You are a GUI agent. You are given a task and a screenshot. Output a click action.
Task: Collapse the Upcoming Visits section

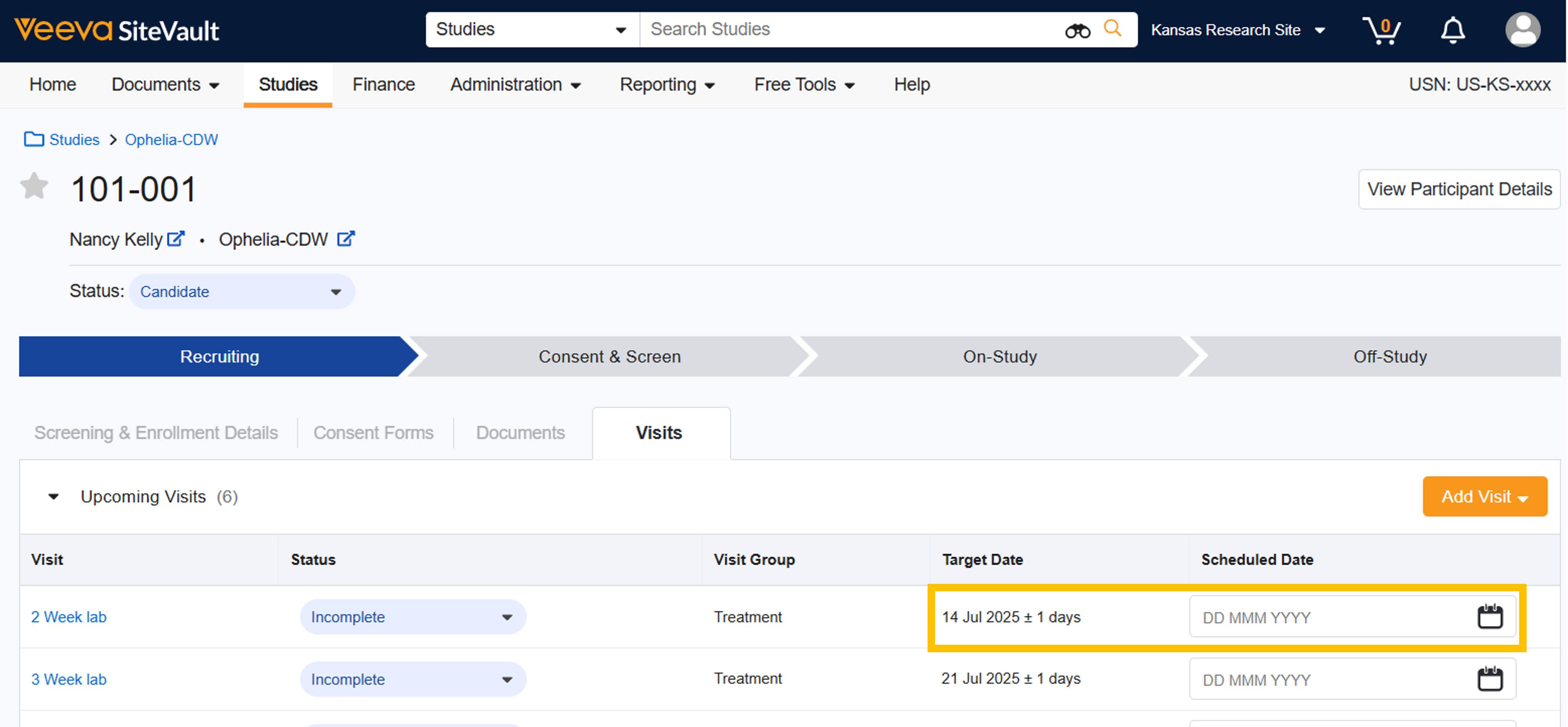[53, 497]
